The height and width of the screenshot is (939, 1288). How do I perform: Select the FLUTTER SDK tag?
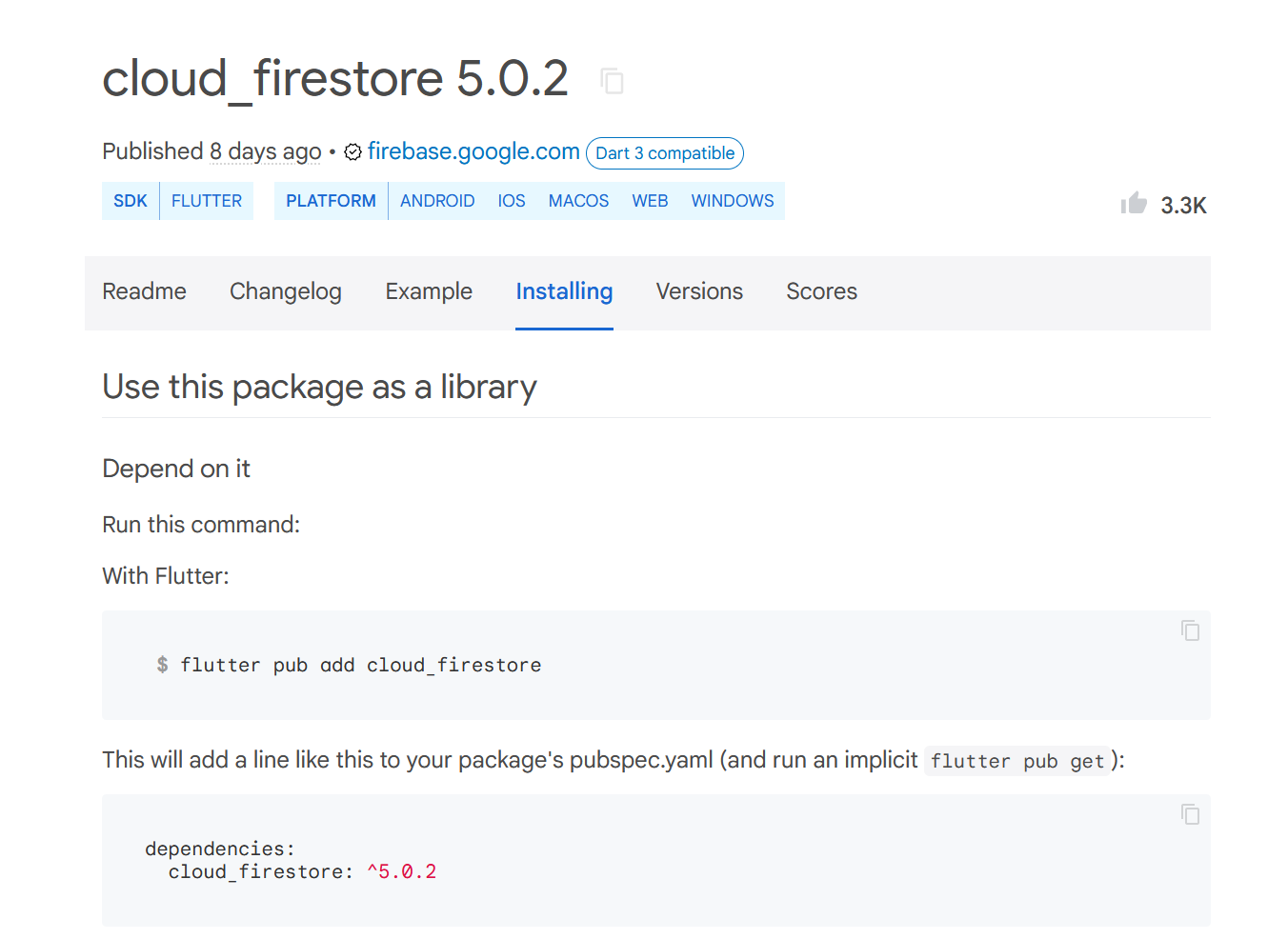click(206, 200)
